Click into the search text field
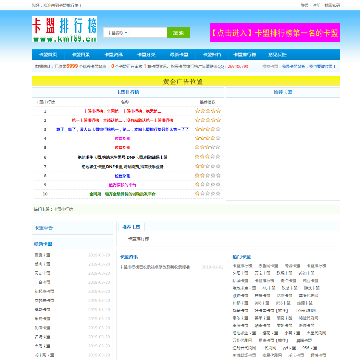Screen dimensions: 360x360 tap(148, 33)
